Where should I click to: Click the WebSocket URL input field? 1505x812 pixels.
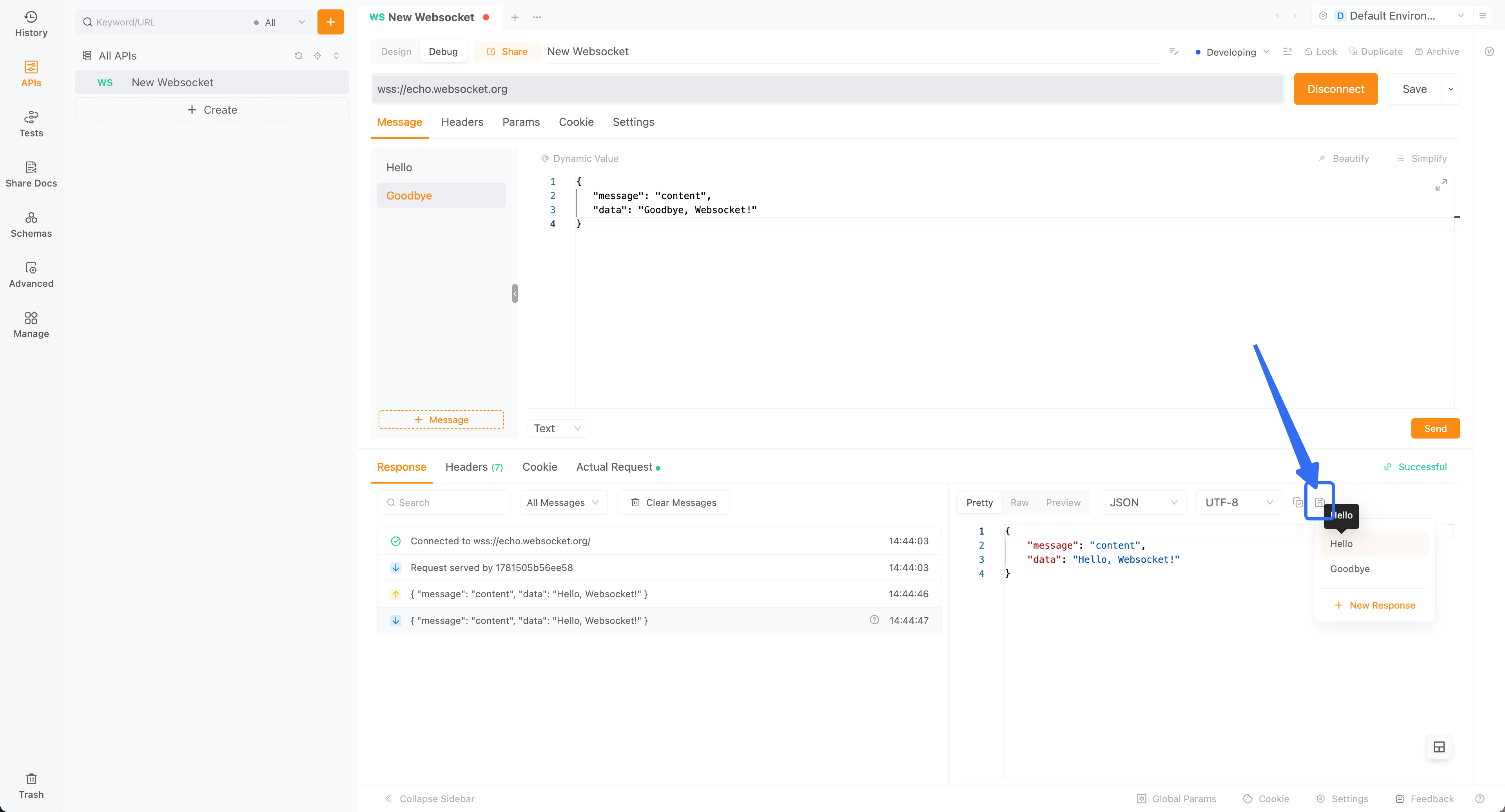pos(827,89)
